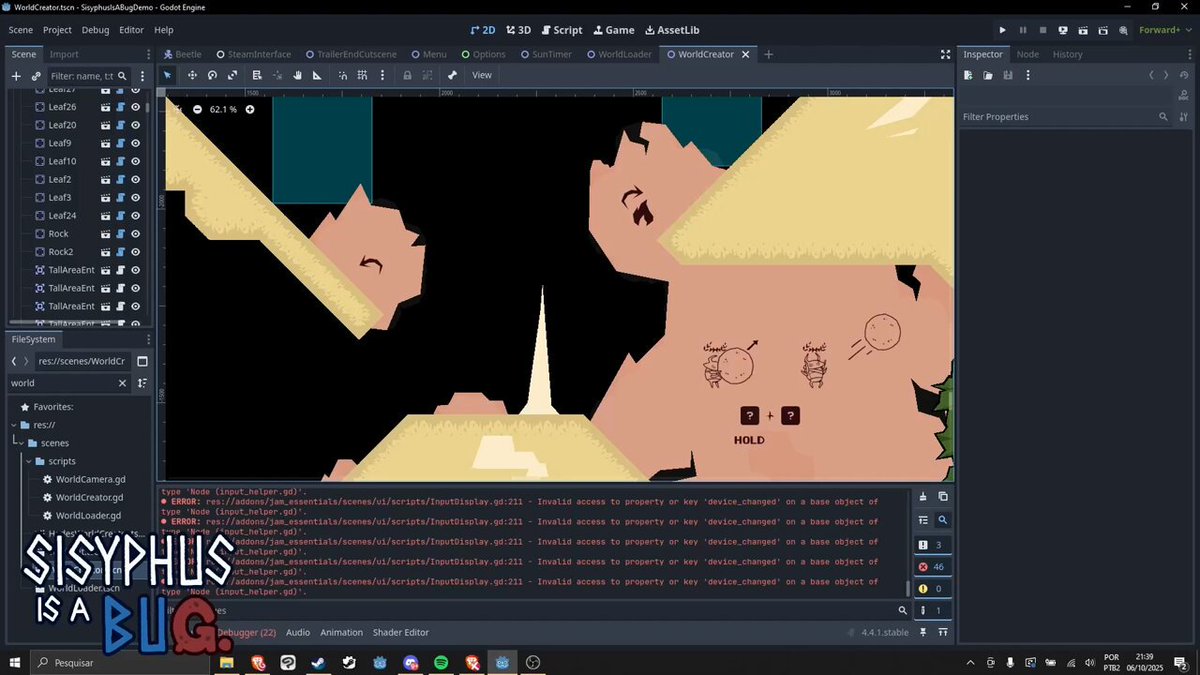Viewport: 1200px width, 675px height.
Task: Toggle visibility of the Rock node
Action: [135, 234]
